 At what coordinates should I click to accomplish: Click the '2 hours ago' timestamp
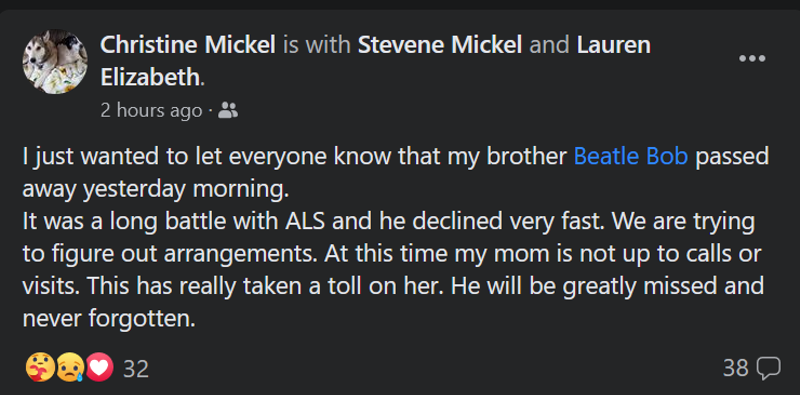151,111
